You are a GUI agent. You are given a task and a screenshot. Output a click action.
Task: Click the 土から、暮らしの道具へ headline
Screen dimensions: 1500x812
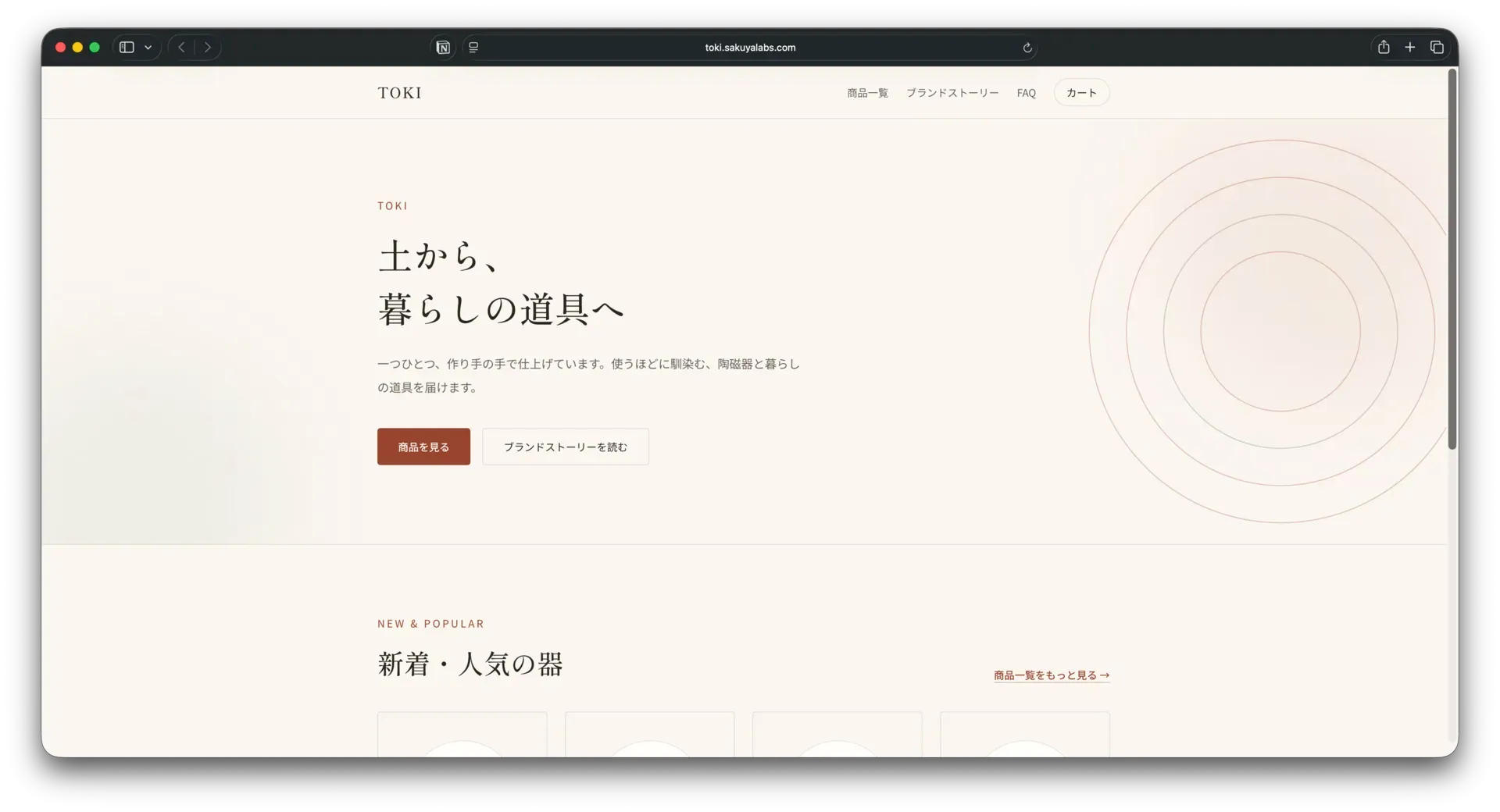click(x=501, y=283)
